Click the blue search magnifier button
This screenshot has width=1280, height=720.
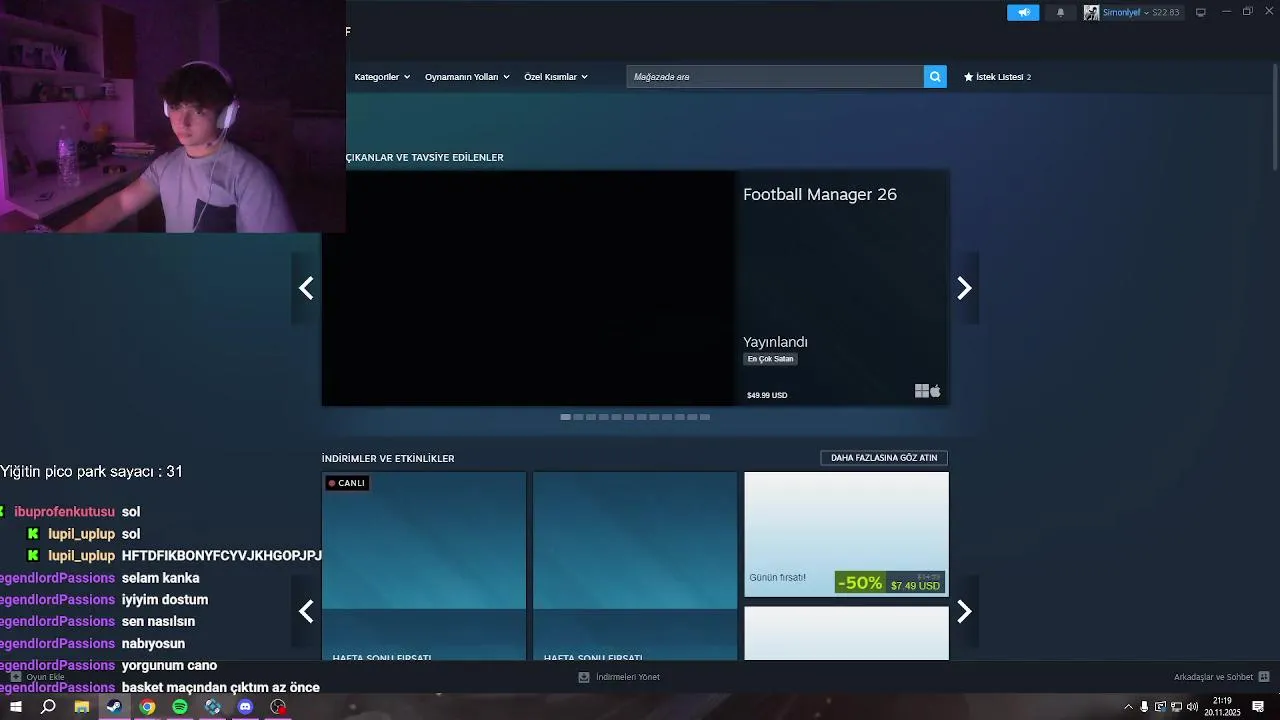tap(935, 77)
